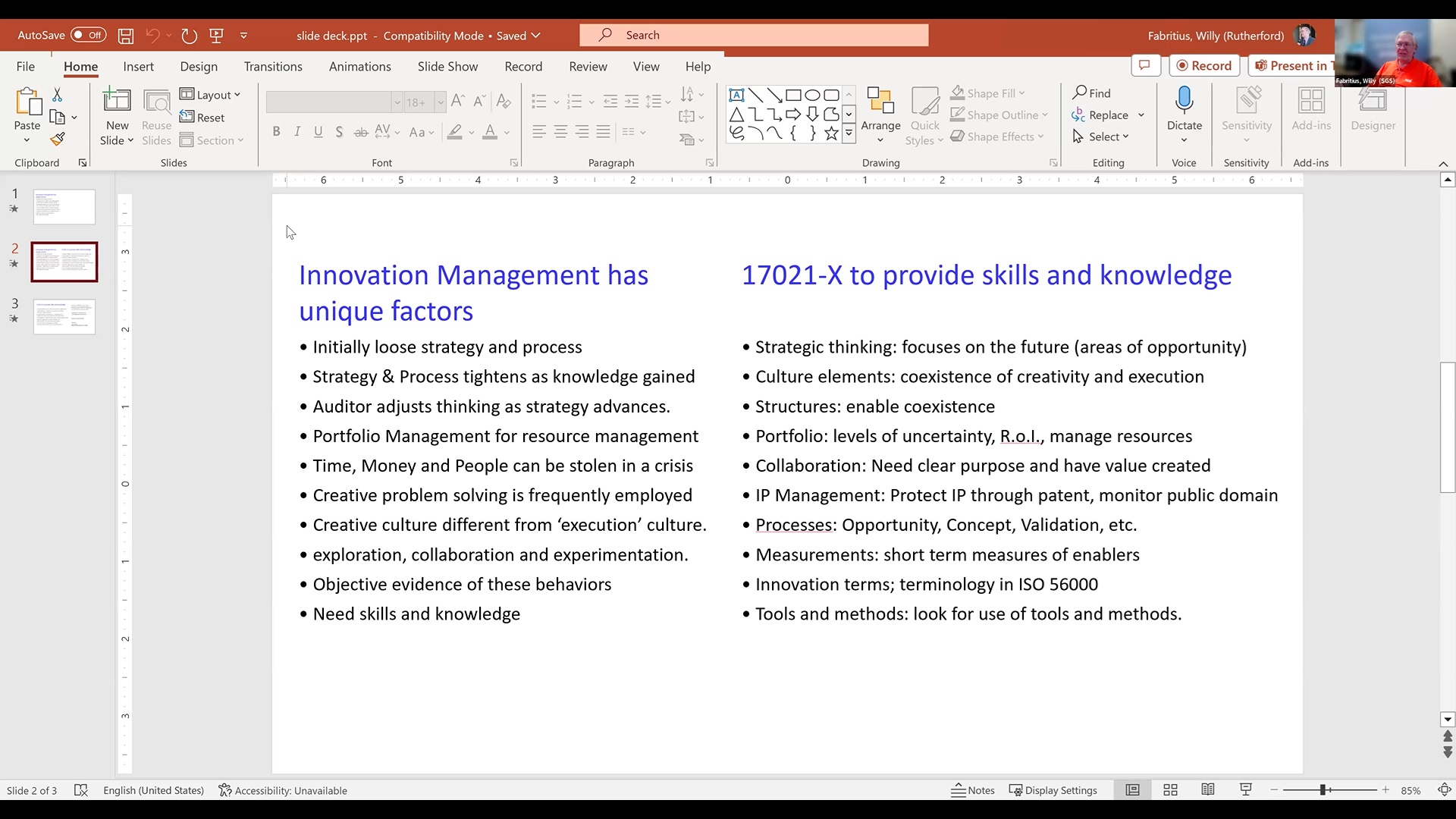Click the zoom slider handle
The image size is (1456, 819).
(x=1323, y=790)
